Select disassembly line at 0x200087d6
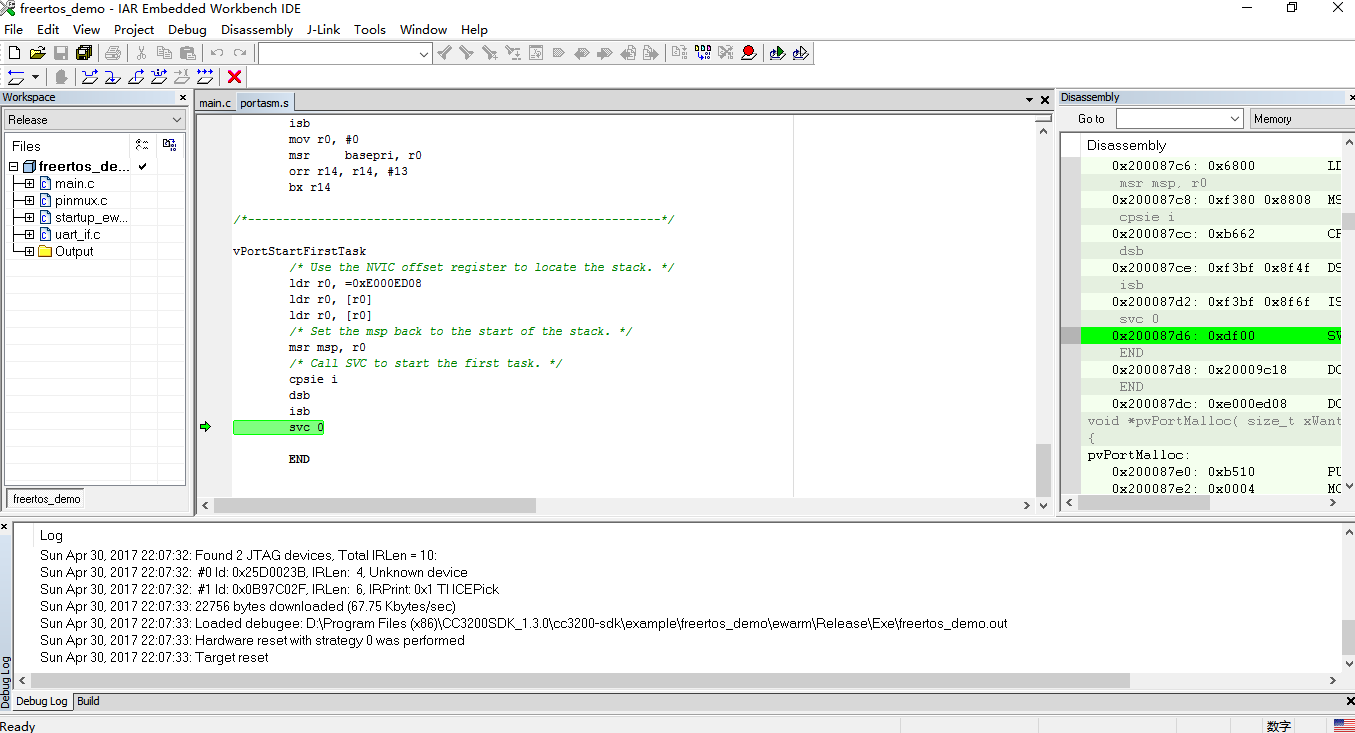The image size is (1355, 733). [1211, 336]
